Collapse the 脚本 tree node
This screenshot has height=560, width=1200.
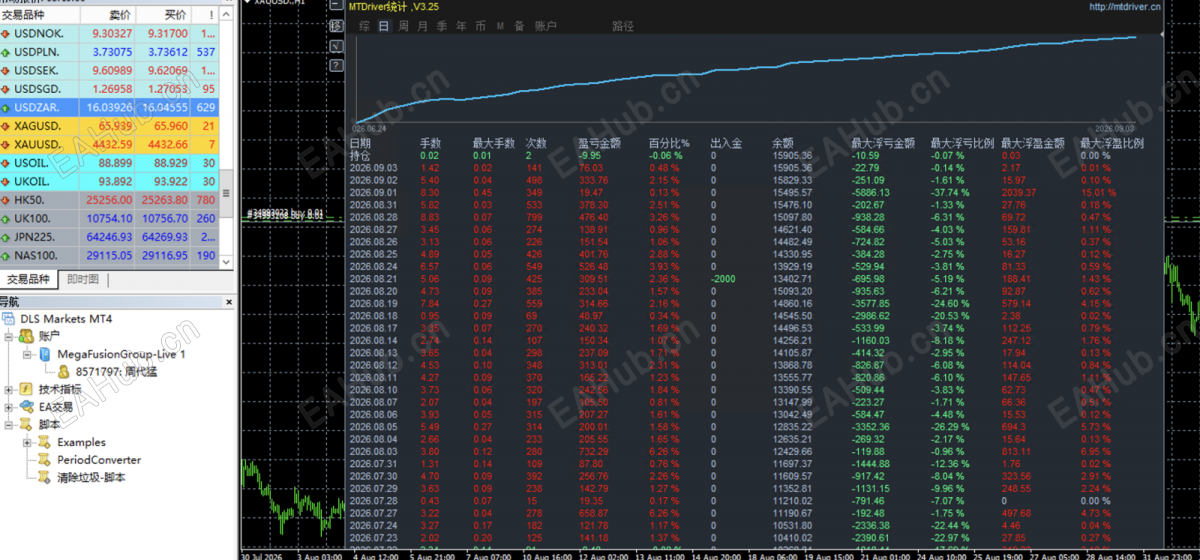(x=8, y=425)
